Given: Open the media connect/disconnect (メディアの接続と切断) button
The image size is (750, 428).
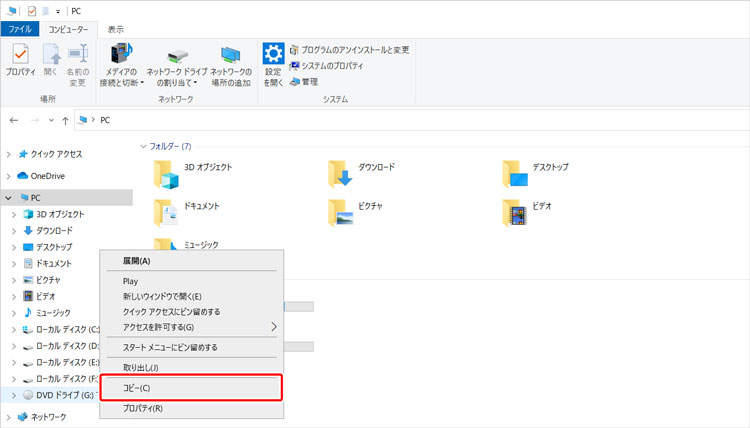Looking at the screenshot, I should coord(121,65).
